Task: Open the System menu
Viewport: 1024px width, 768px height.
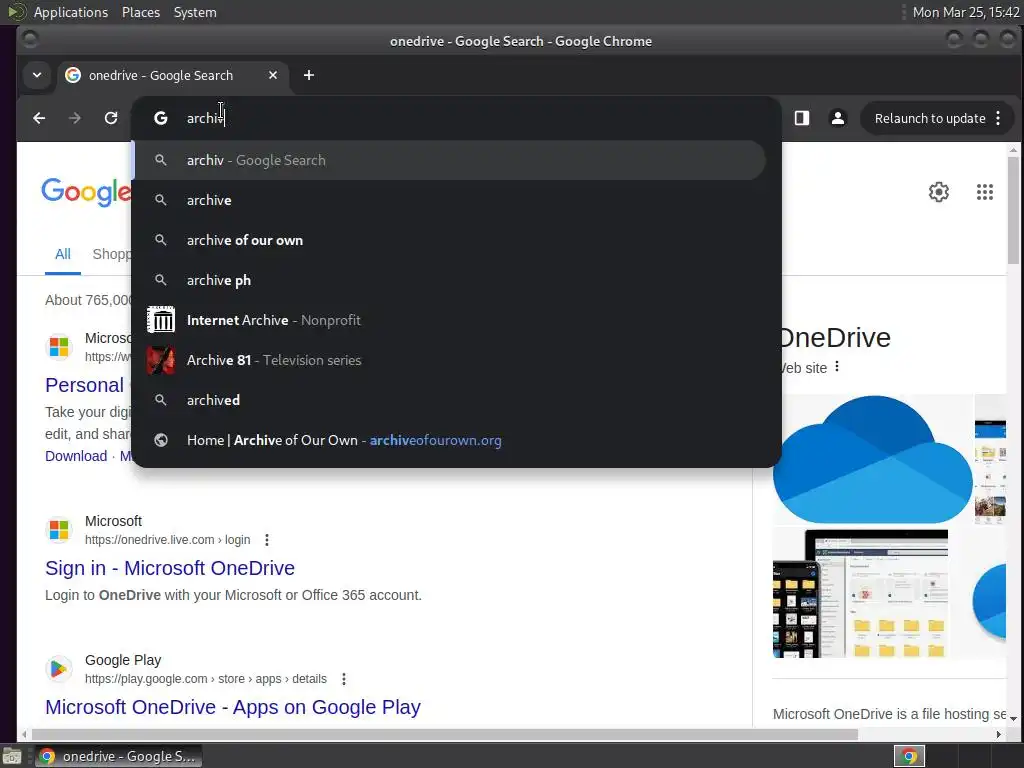Action: click(195, 12)
